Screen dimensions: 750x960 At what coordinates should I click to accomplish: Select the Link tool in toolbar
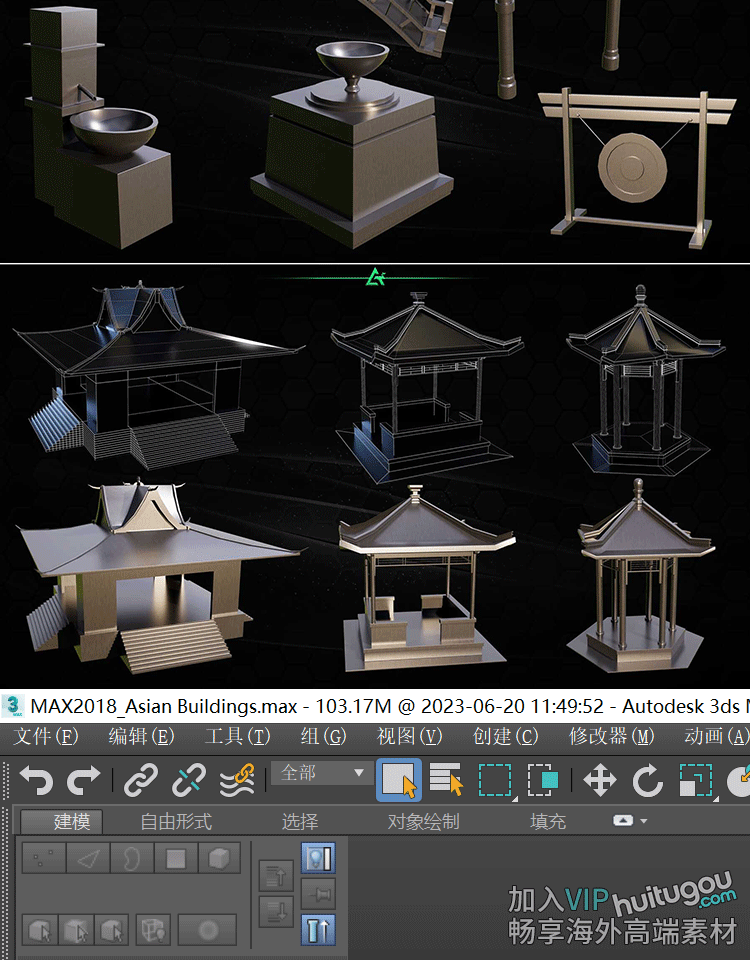coord(141,780)
